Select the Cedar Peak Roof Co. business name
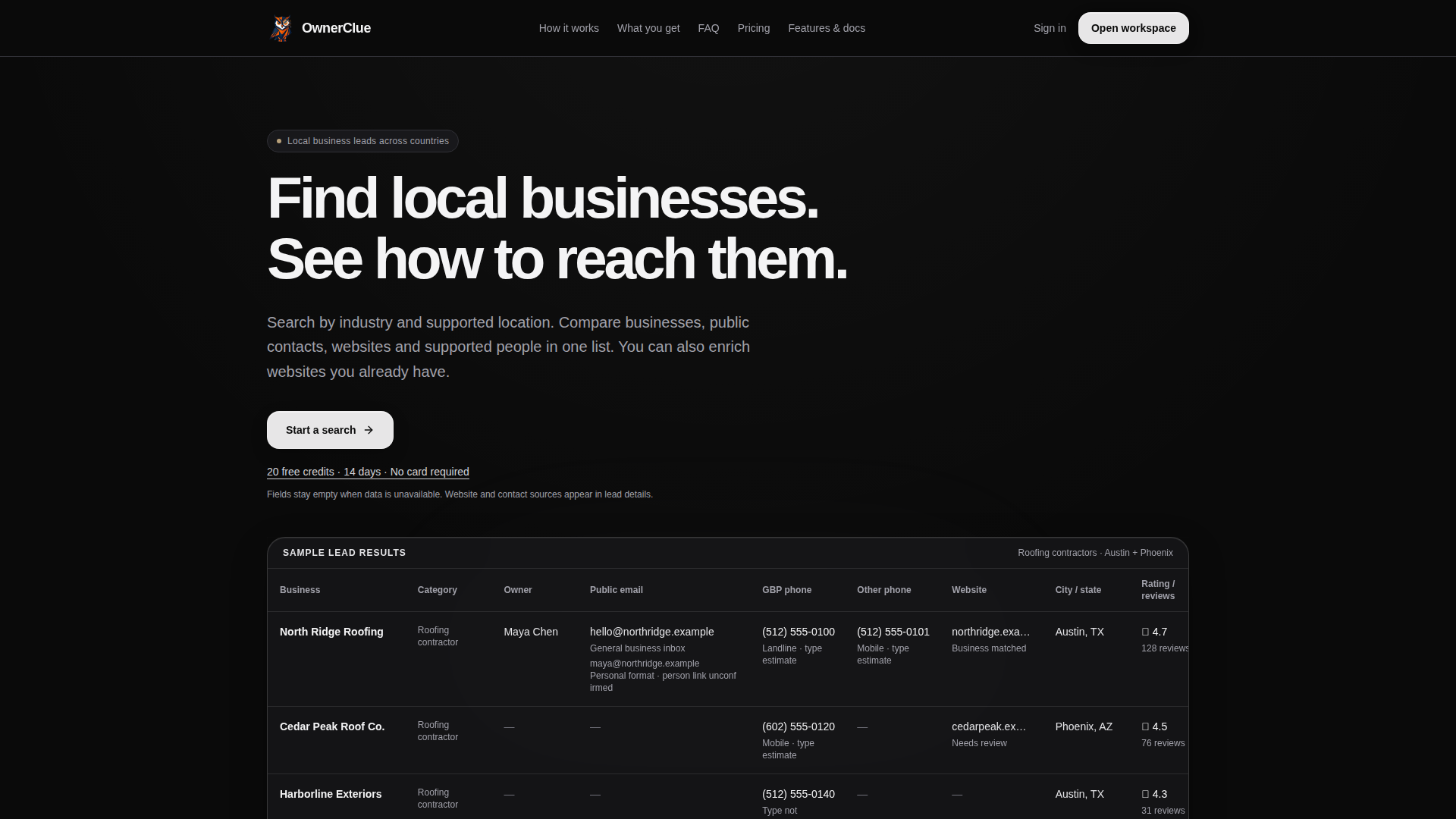The image size is (1456, 819). click(x=332, y=726)
